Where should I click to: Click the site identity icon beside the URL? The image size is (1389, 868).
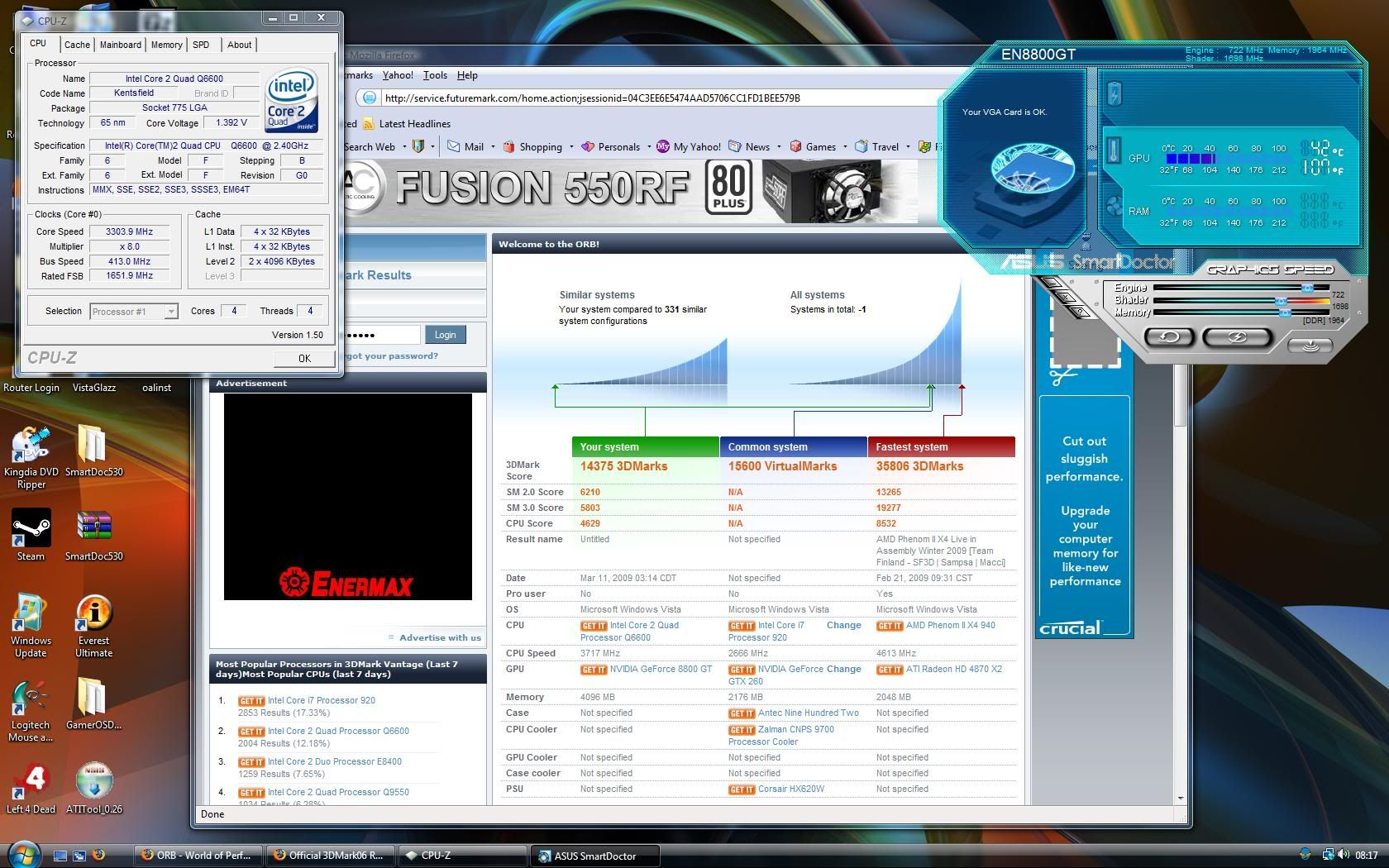370,98
